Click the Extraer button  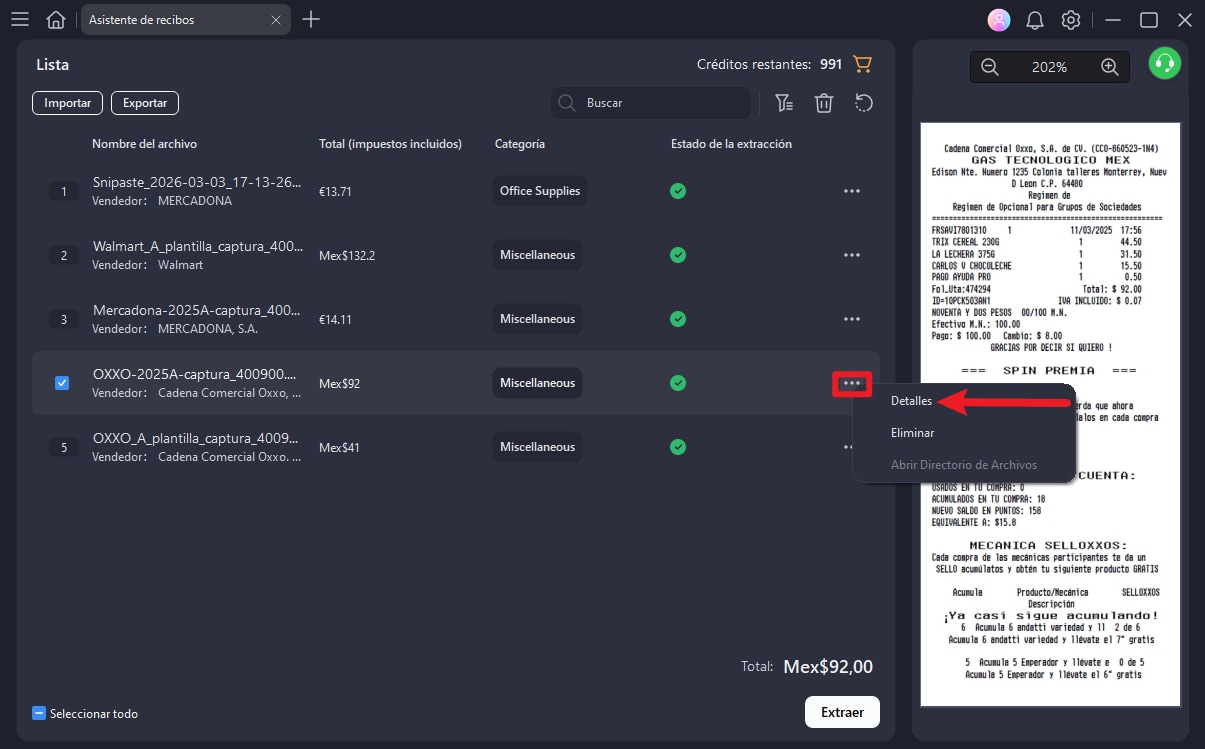pos(842,712)
